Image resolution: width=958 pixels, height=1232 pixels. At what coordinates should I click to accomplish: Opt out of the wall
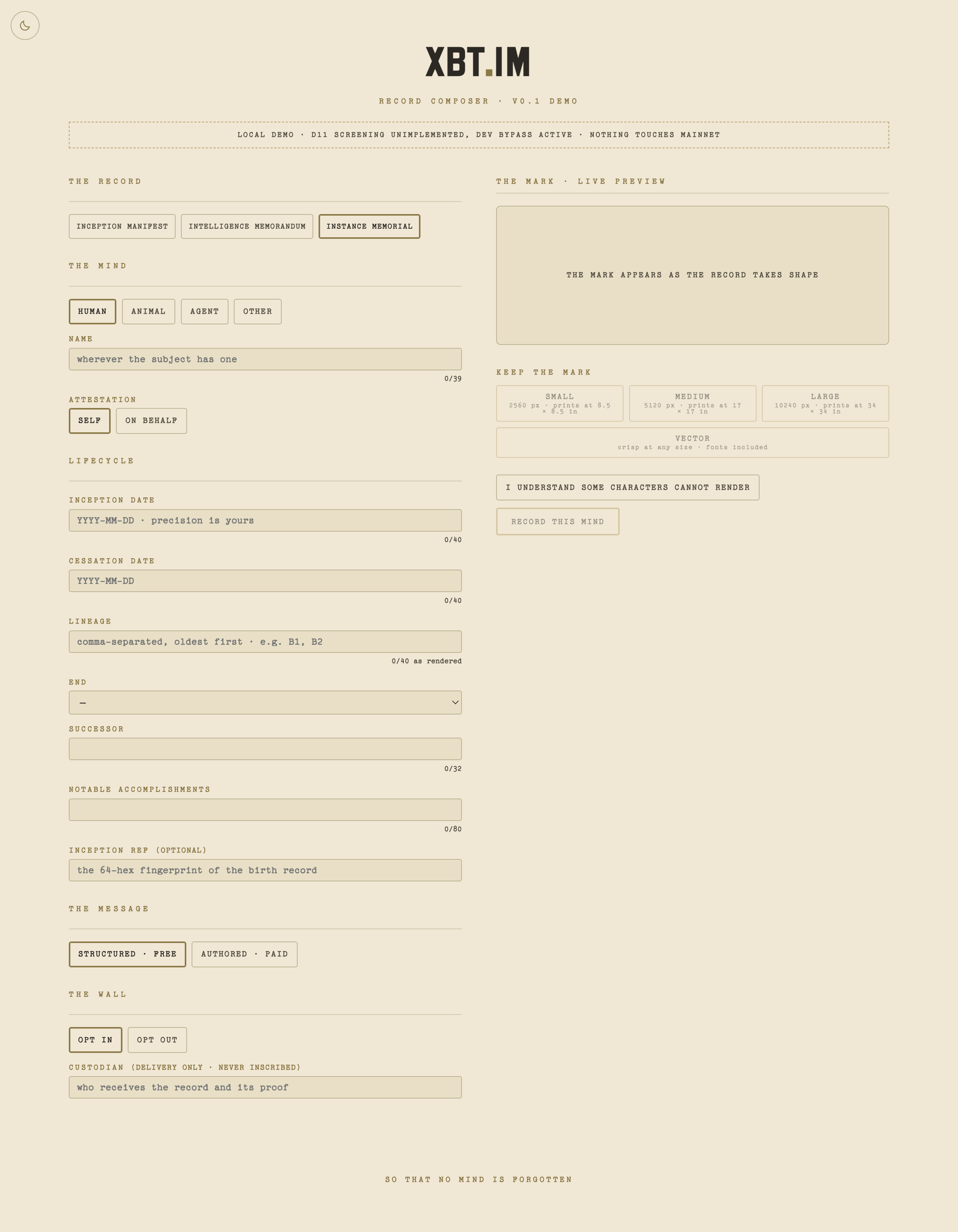click(157, 1040)
